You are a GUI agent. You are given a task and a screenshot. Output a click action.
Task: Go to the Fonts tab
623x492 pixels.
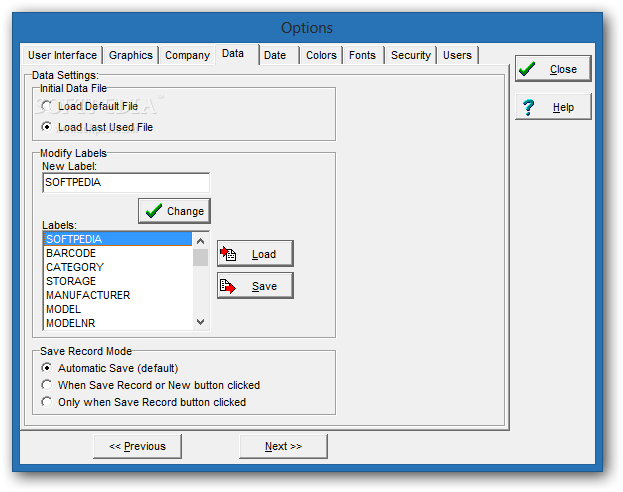(362, 55)
